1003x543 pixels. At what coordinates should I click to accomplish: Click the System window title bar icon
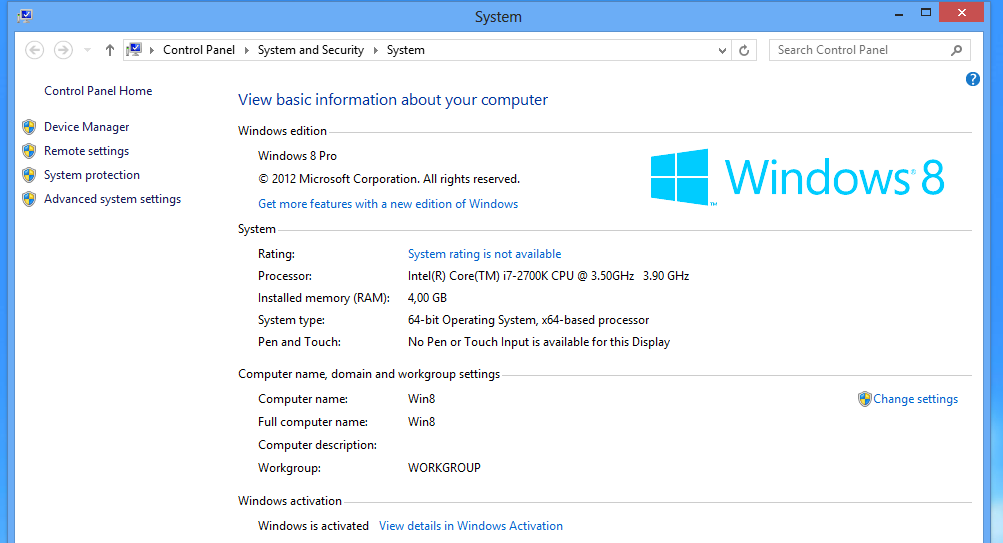25,15
